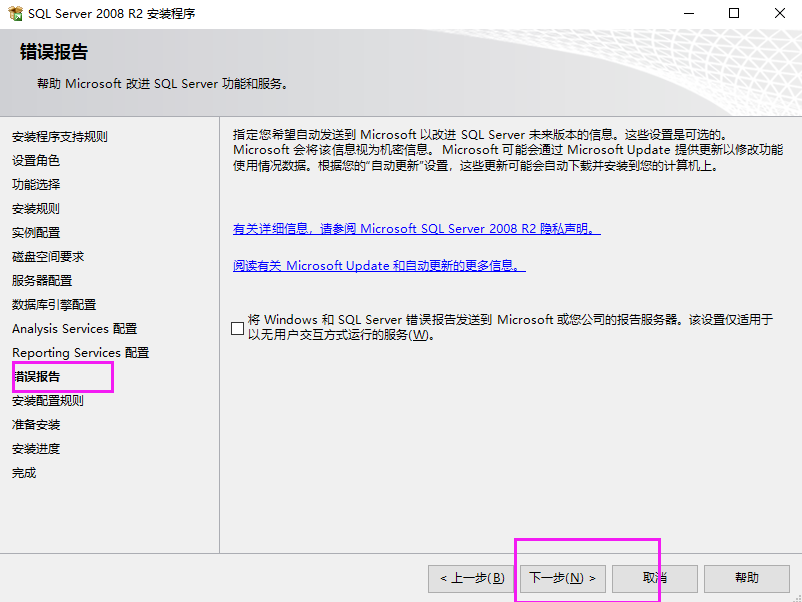Select the Reporting Services 配置 entry
The width and height of the screenshot is (802, 602).
coord(80,352)
